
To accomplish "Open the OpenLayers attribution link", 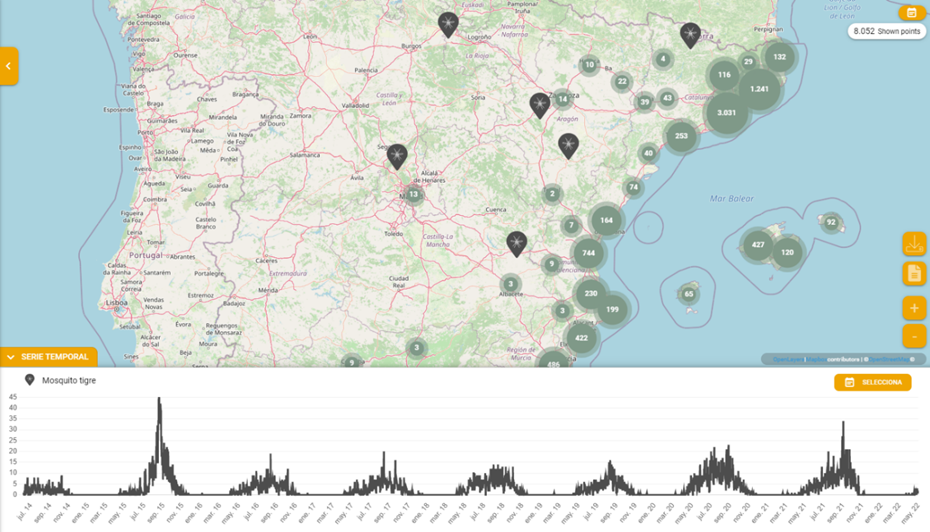I will [788, 359].
